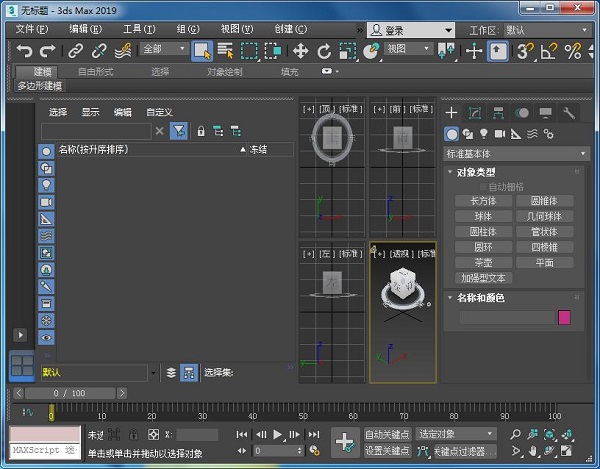Open the Modify panel tab icon
The image size is (600, 469).
coord(474,113)
